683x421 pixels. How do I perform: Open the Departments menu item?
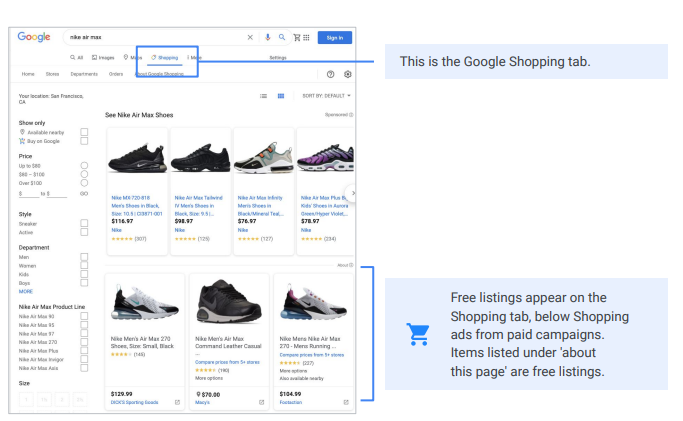(x=84, y=74)
